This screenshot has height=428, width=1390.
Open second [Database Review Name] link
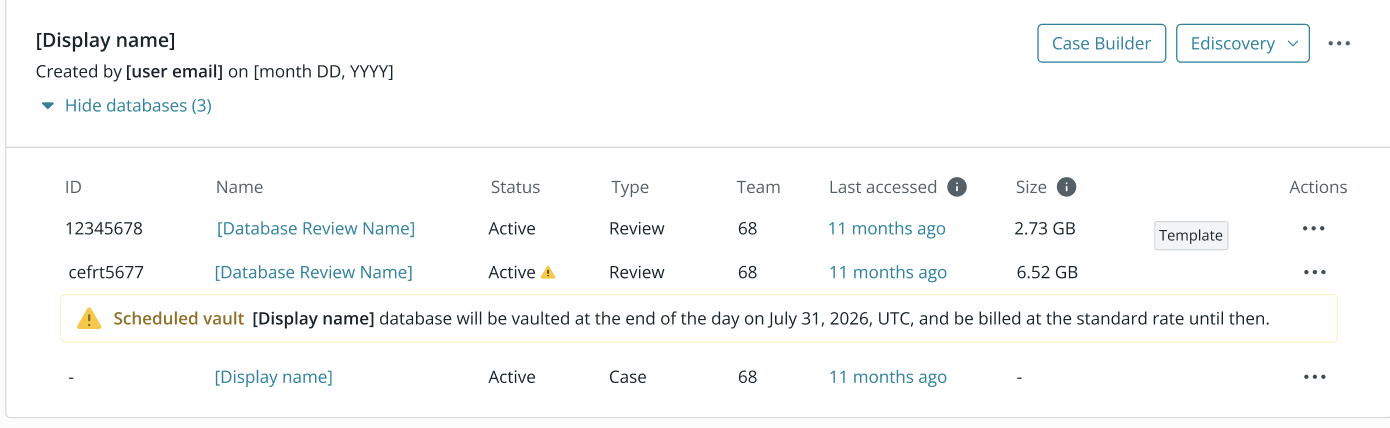click(314, 272)
